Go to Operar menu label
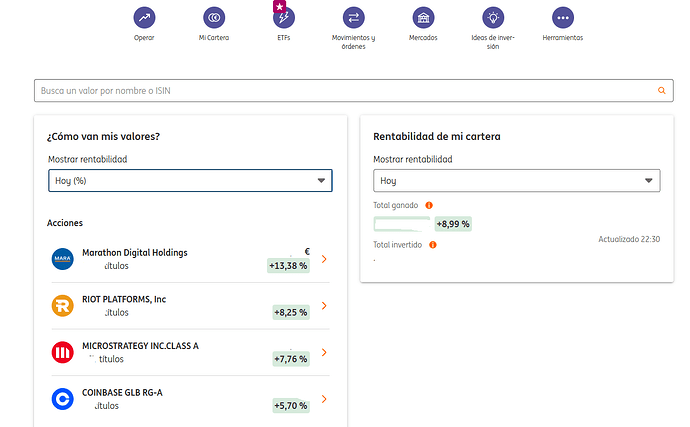Screen dimensions: 690x427 click(x=144, y=38)
